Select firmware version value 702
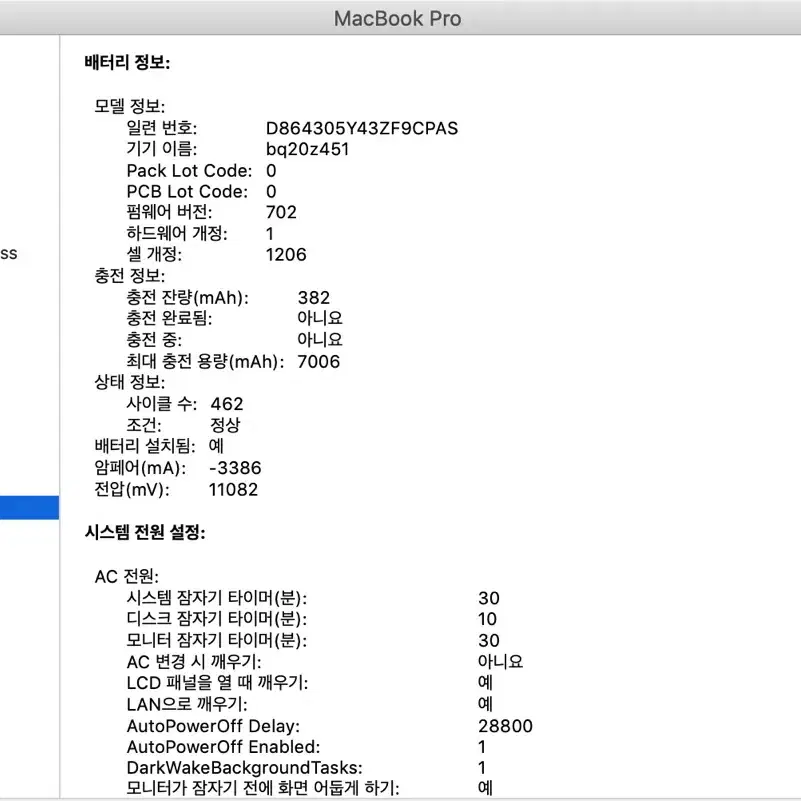Screen dimensions: 801x801 tap(281, 212)
